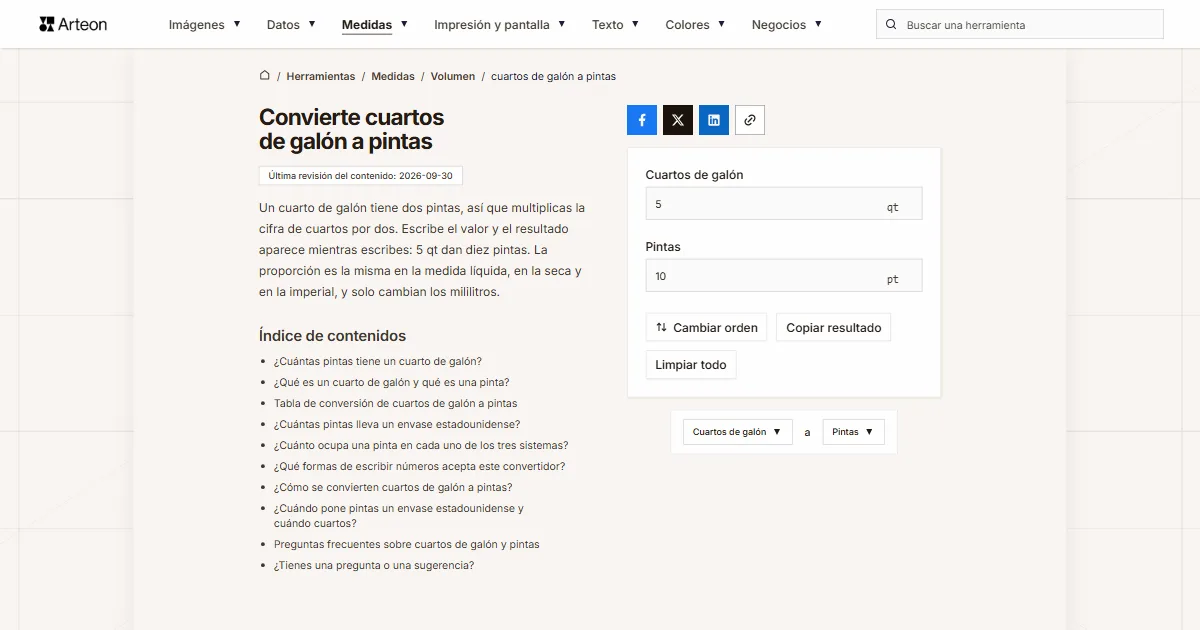The width and height of the screenshot is (1200, 630).
Task: Share page on LinkedIn
Action: pyautogui.click(x=714, y=120)
